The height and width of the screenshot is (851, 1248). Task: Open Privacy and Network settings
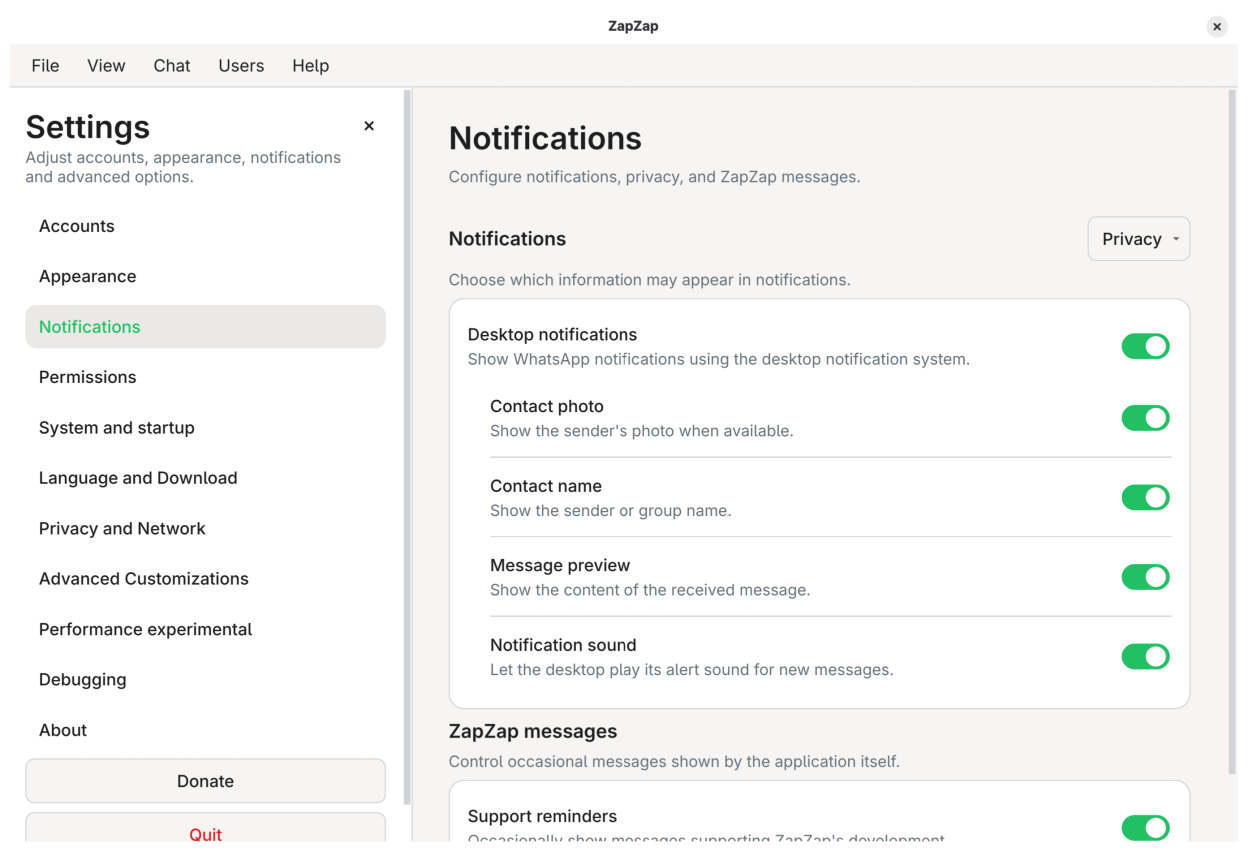pyautogui.click(x=205, y=528)
